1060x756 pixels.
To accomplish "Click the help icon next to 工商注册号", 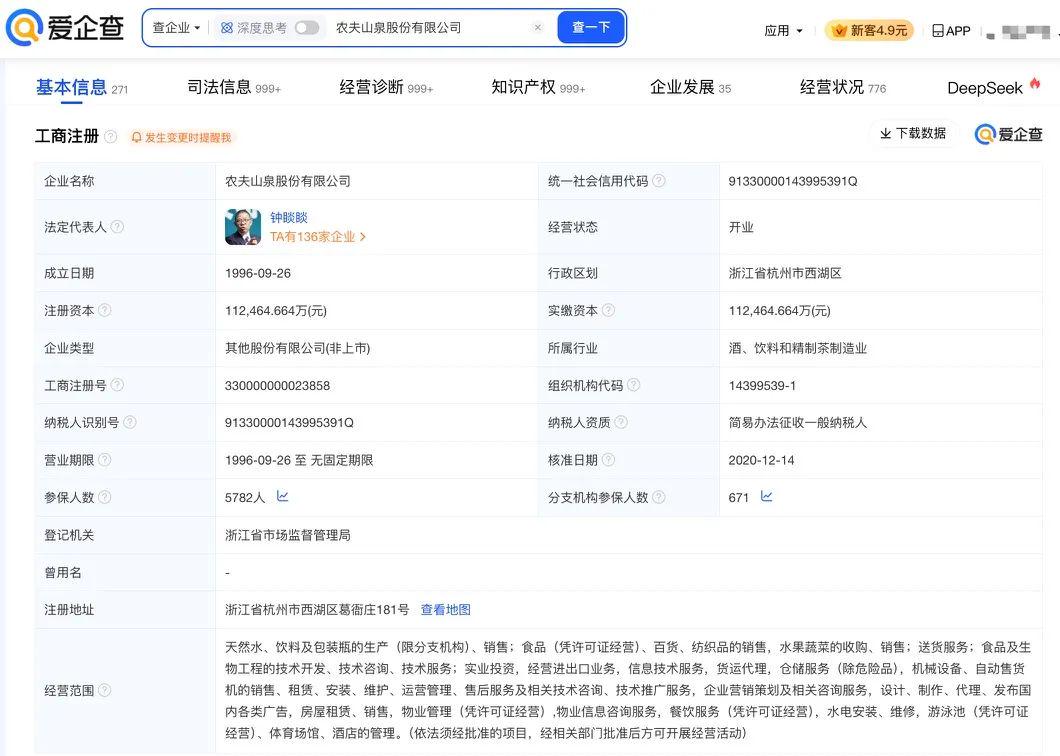I will pyautogui.click(x=118, y=385).
